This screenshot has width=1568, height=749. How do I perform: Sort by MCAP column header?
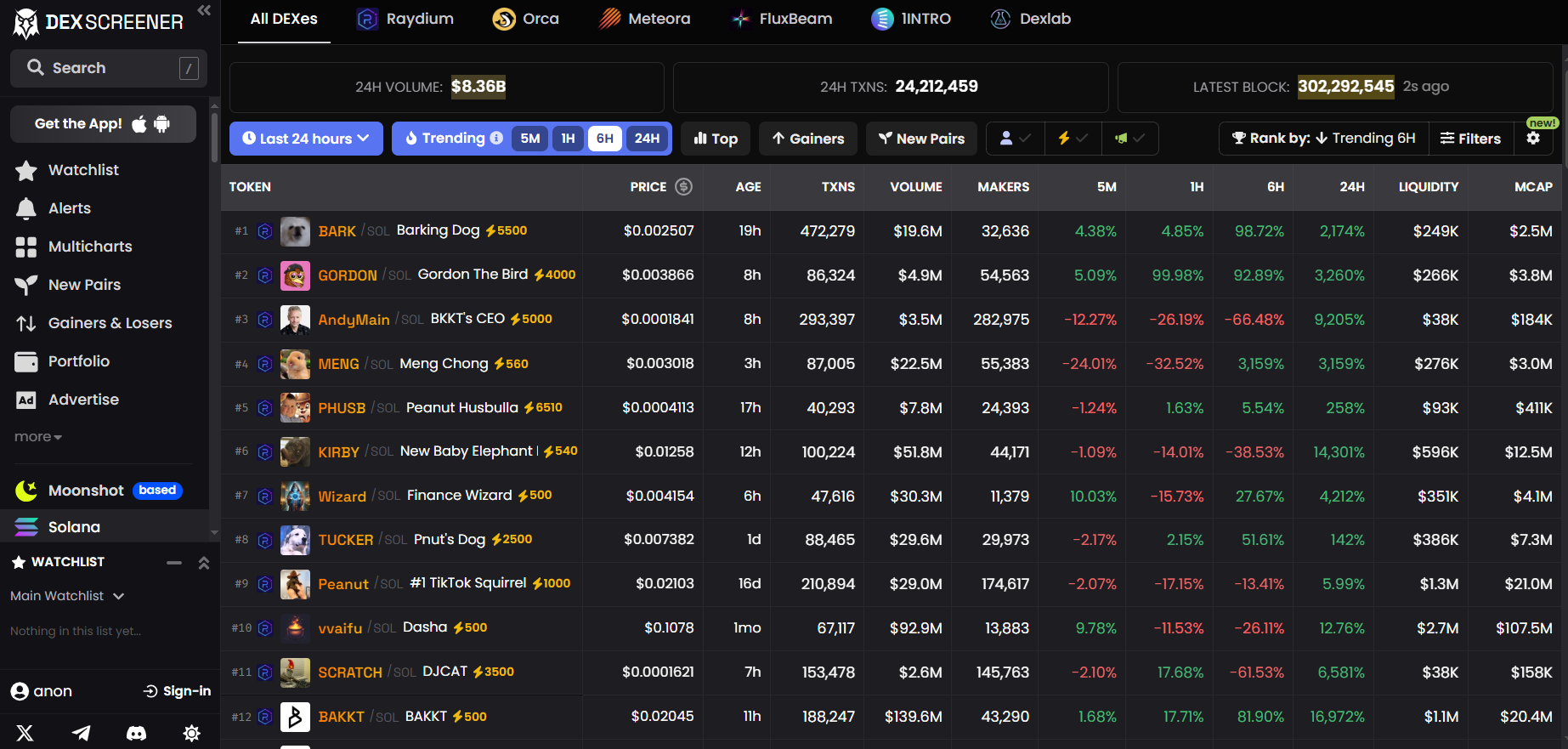click(1533, 187)
